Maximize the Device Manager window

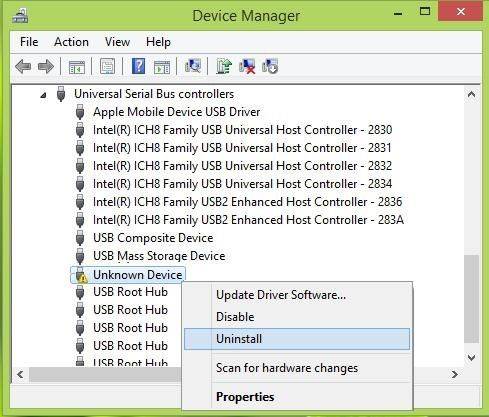click(425, 12)
